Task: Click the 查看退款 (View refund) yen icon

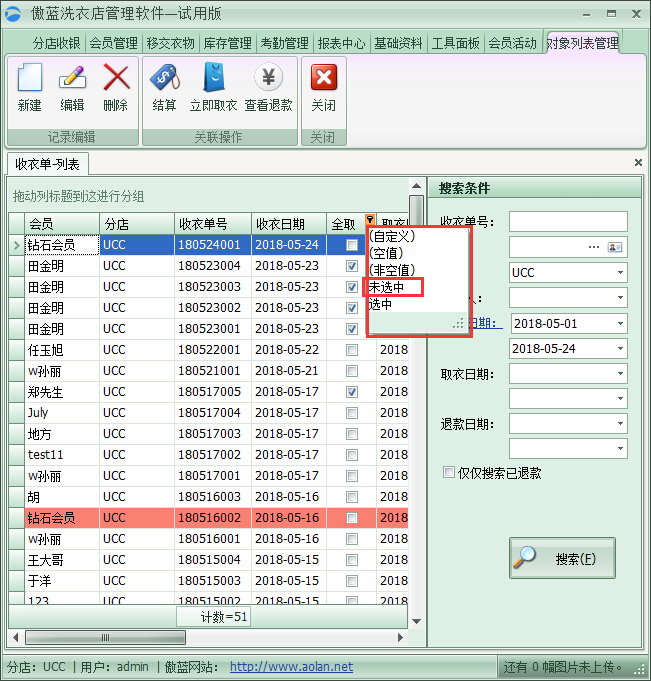Action: pos(268,79)
